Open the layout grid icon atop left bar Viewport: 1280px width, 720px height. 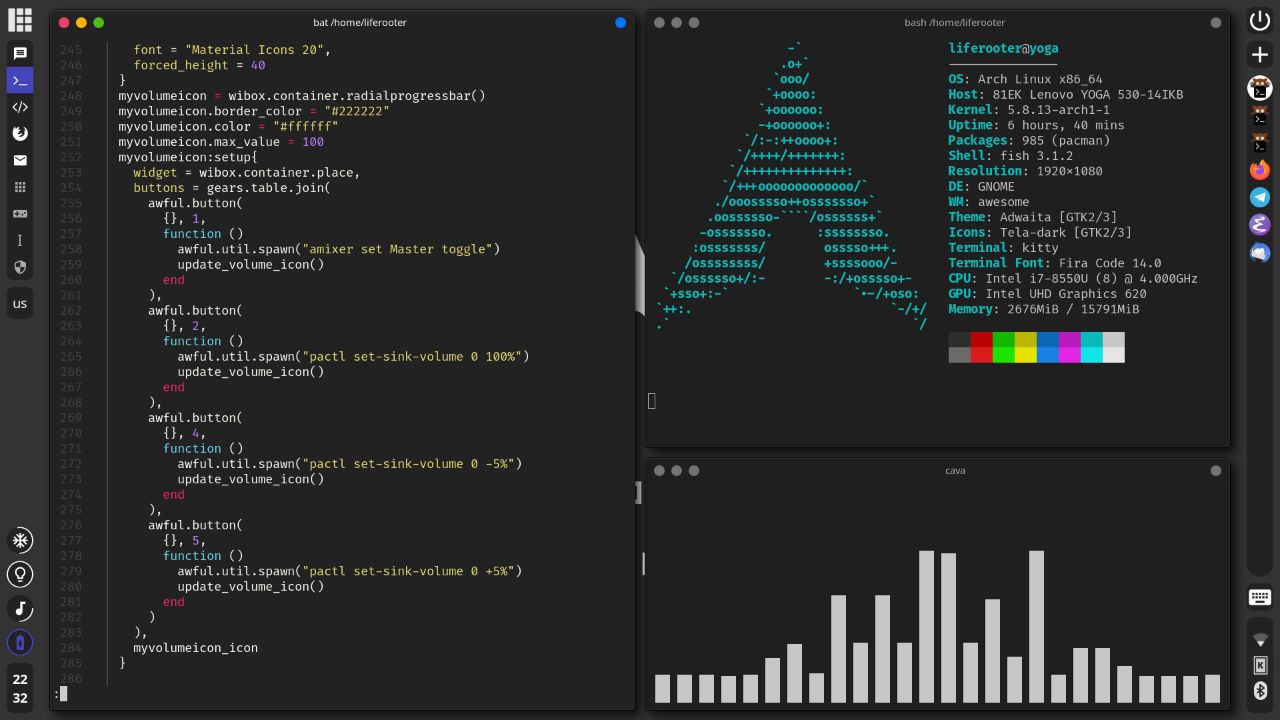pyautogui.click(x=20, y=20)
